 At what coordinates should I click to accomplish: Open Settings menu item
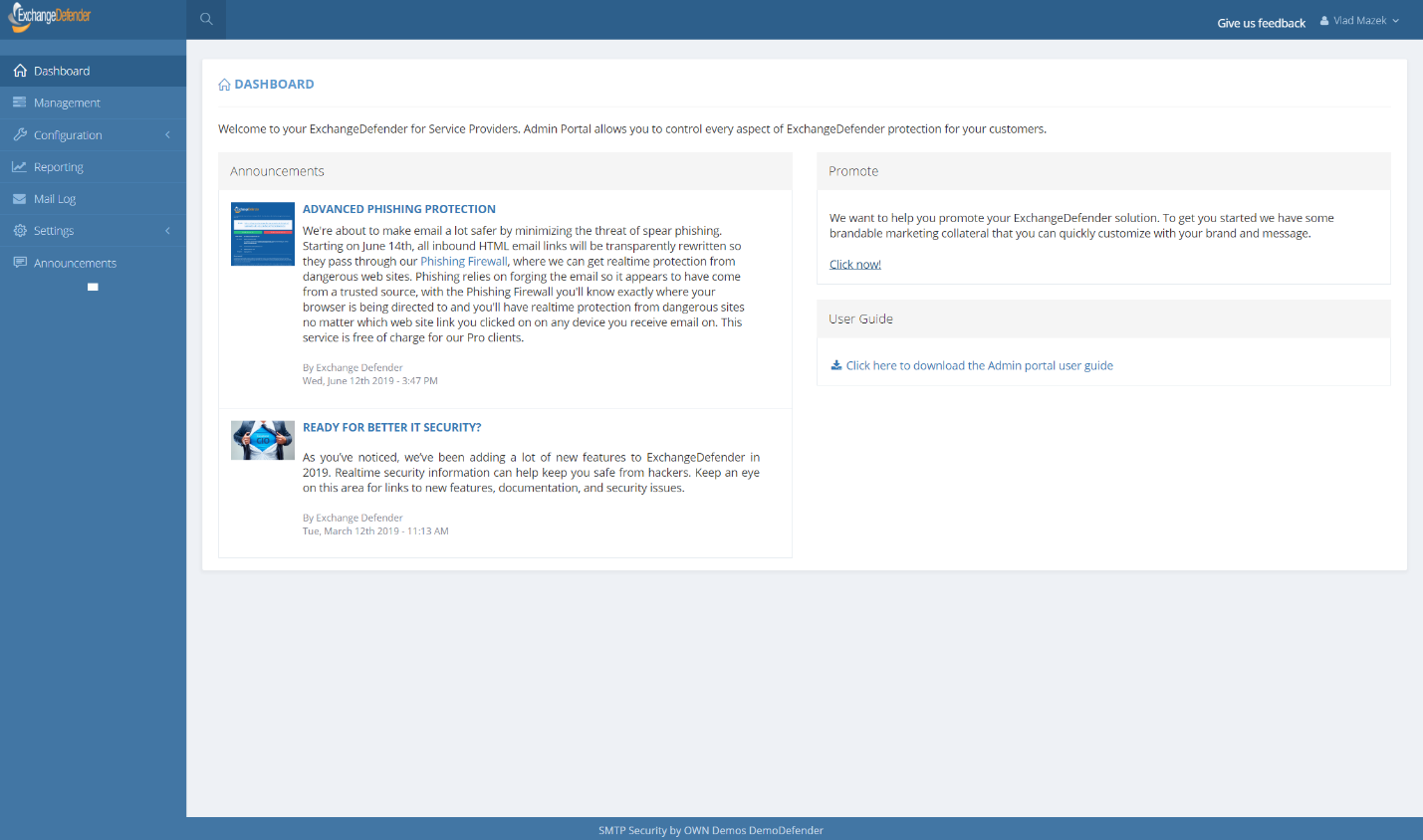[x=93, y=230]
